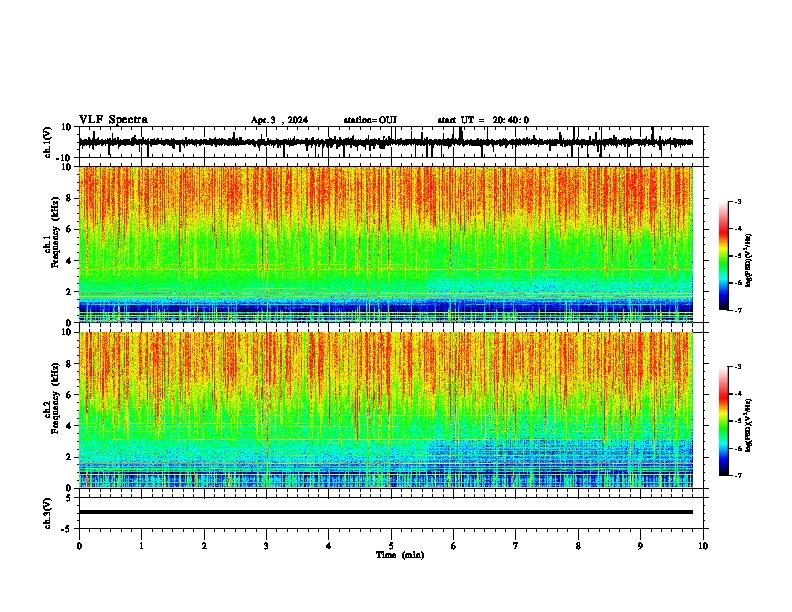This screenshot has width=792, height=612.
Task: Click the "8" kHz tick on ch.2 frequency axis
Action: (x=69, y=364)
